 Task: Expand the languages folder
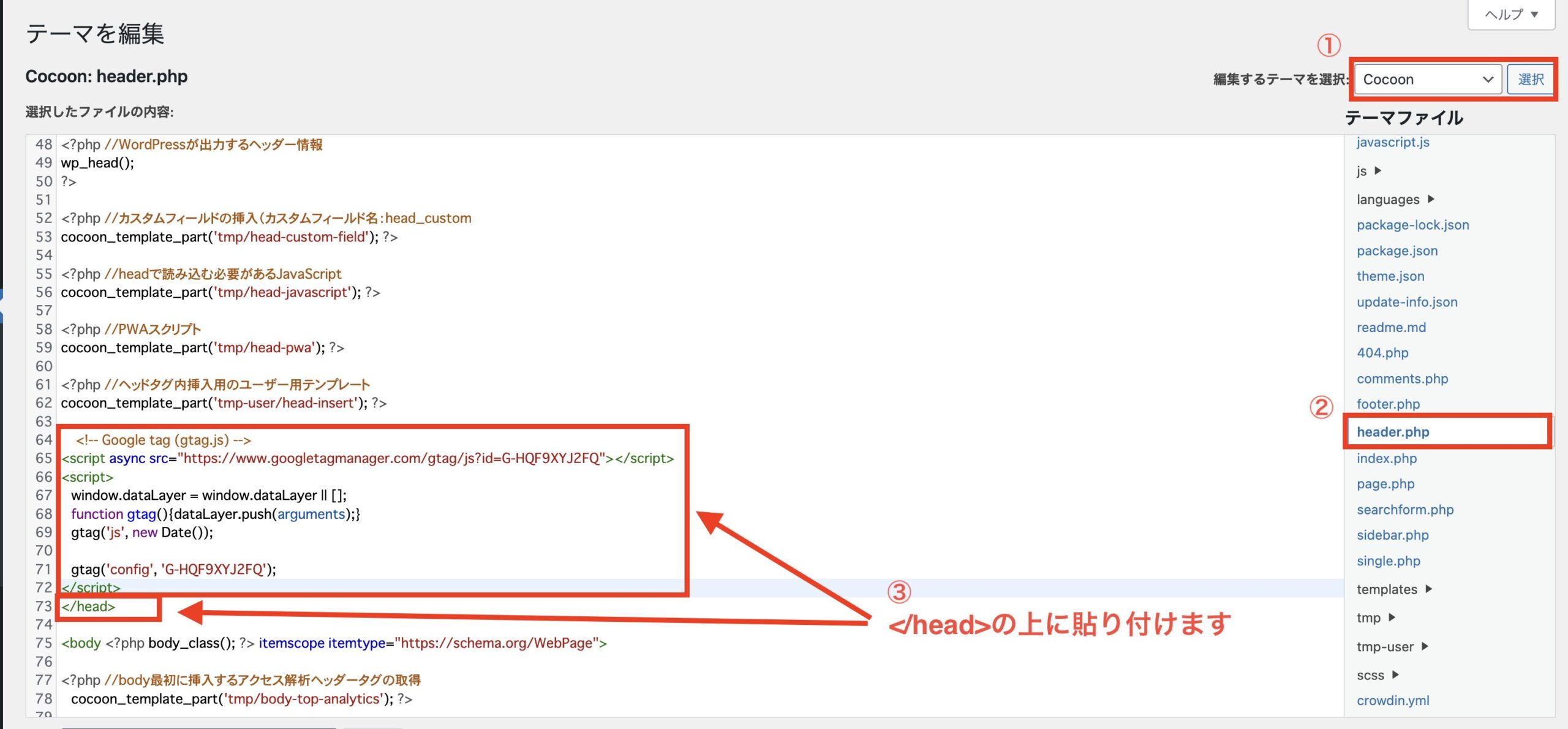pos(1395,200)
